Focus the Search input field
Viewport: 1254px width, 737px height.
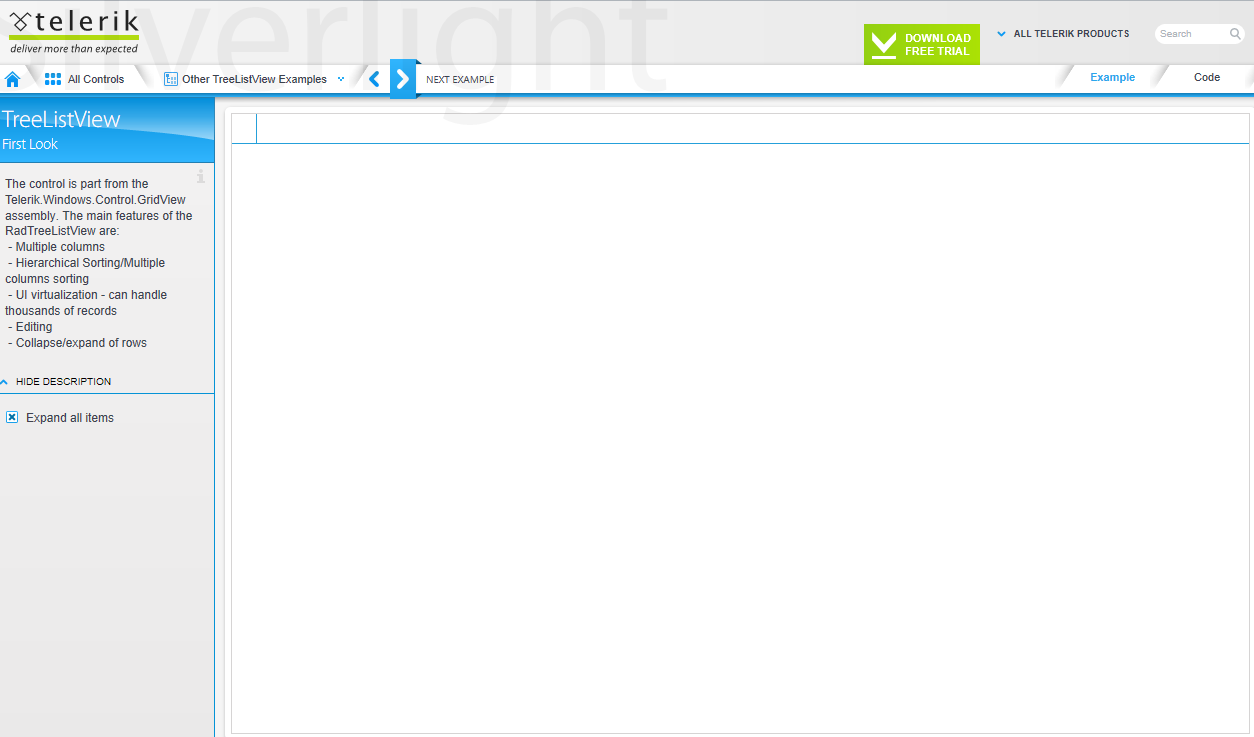[1192, 34]
